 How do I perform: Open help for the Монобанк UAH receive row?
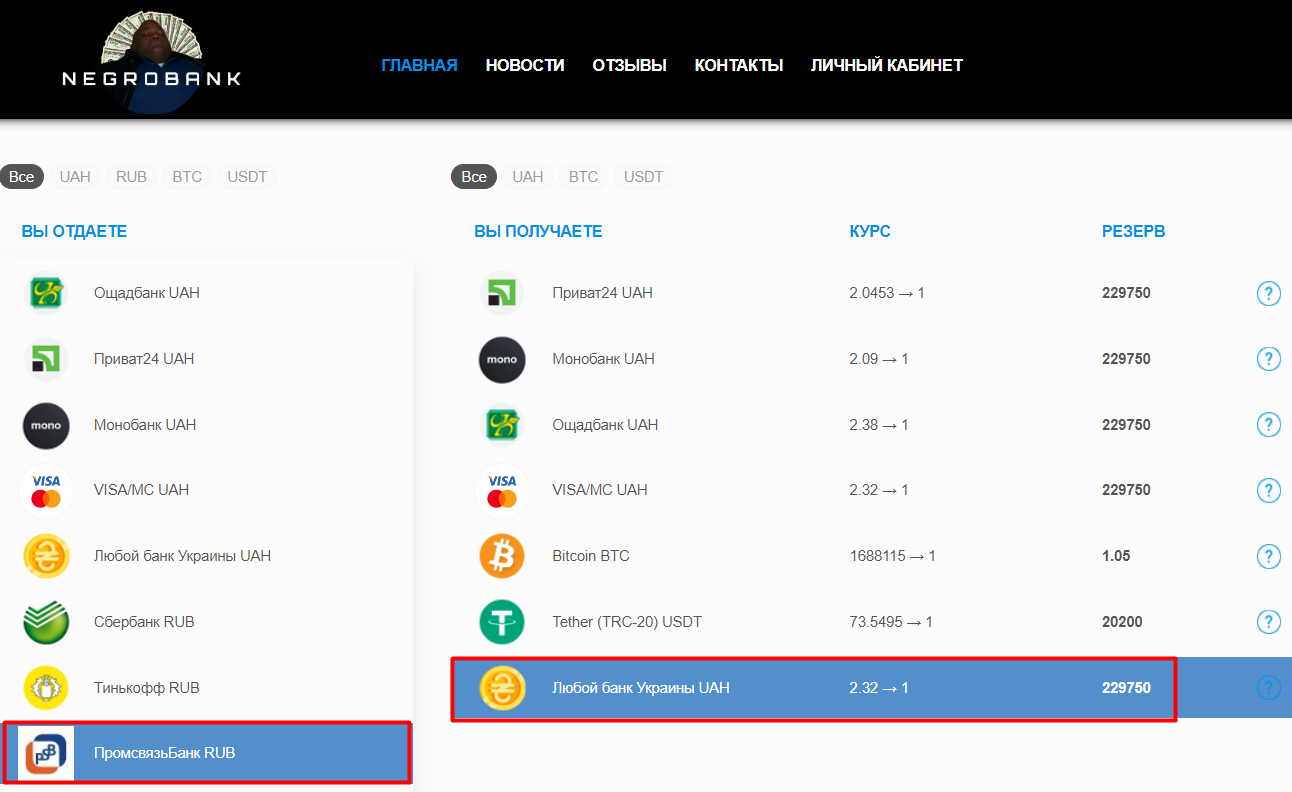pyautogui.click(x=1268, y=359)
